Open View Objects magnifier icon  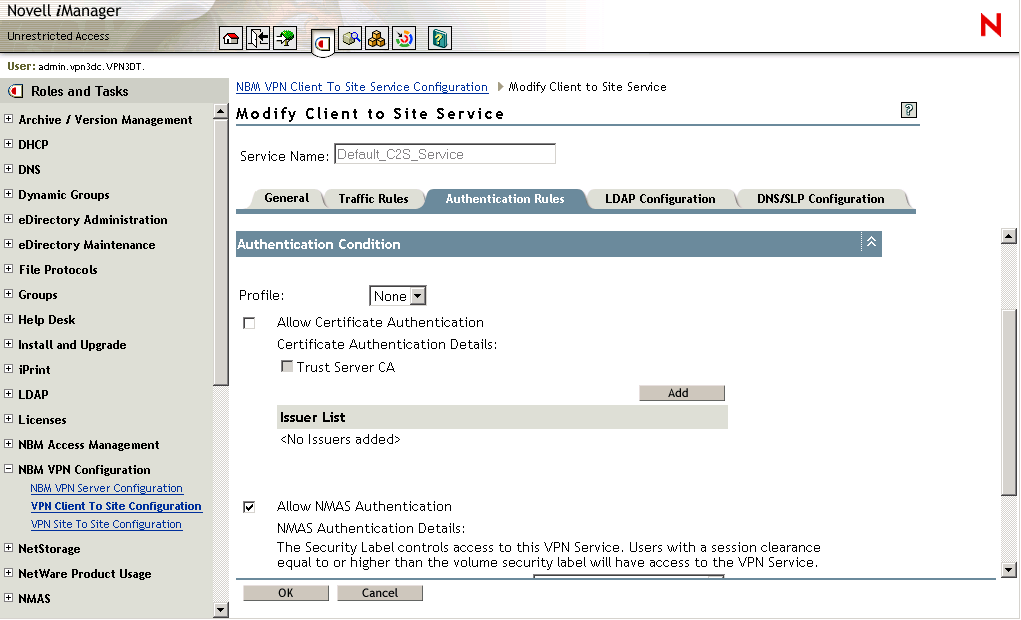coord(350,38)
